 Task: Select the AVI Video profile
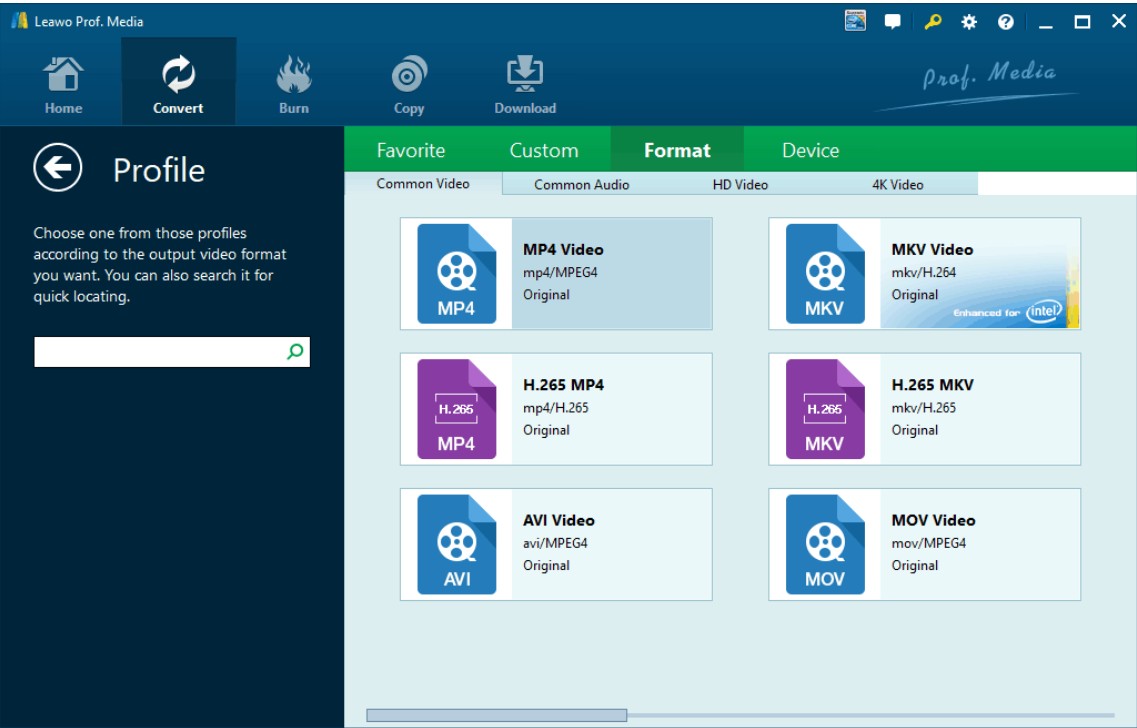pyautogui.click(x=555, y=543)
